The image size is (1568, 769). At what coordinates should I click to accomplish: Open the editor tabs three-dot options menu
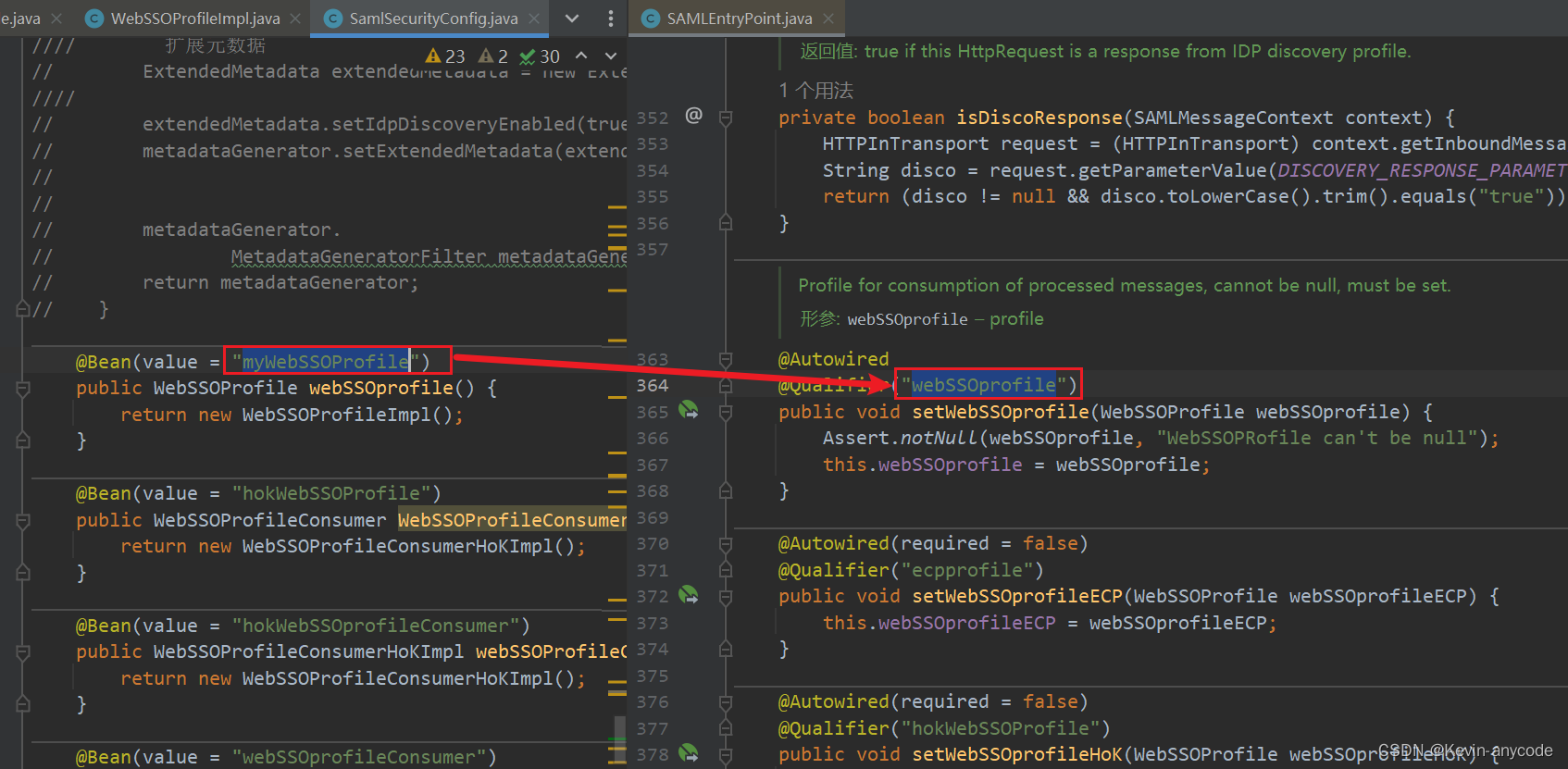[x=610, y=19]
